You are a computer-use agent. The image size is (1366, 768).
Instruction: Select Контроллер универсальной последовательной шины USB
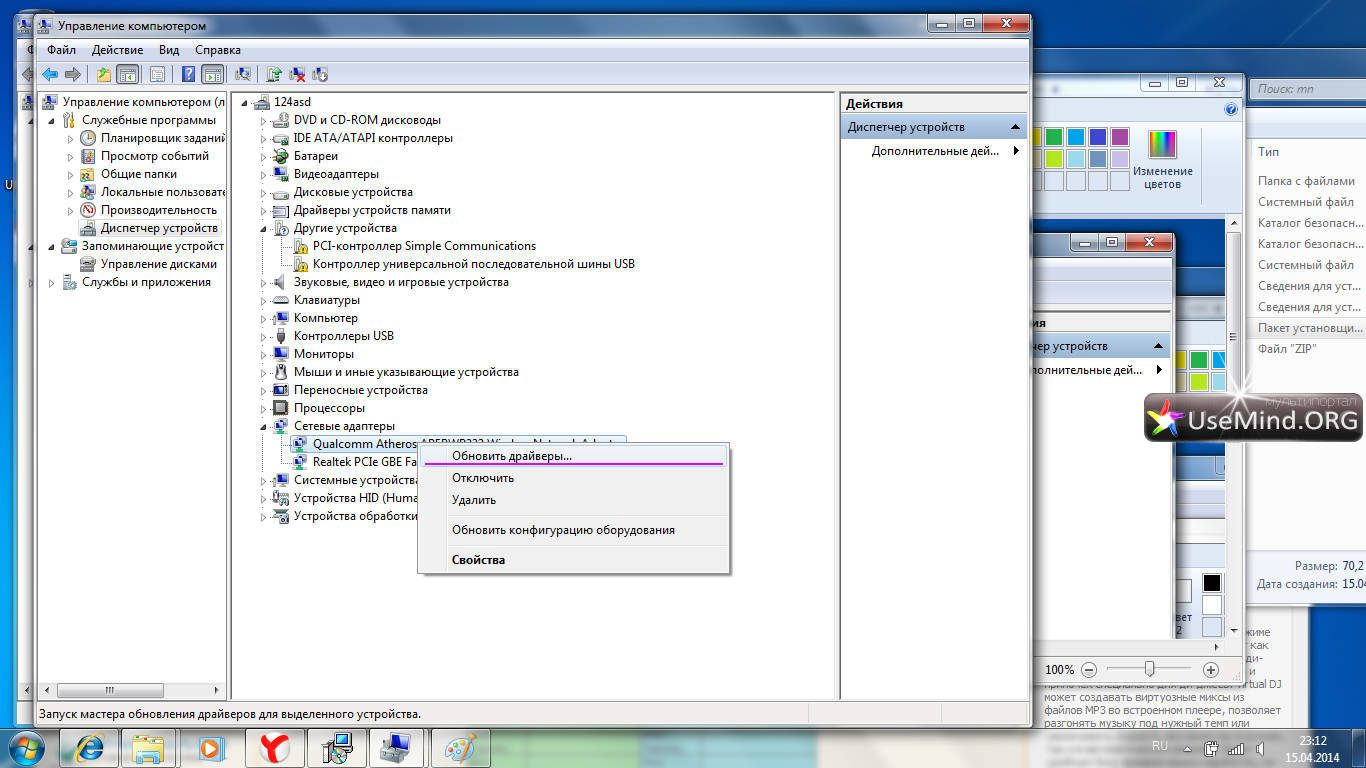click(474, 264)
